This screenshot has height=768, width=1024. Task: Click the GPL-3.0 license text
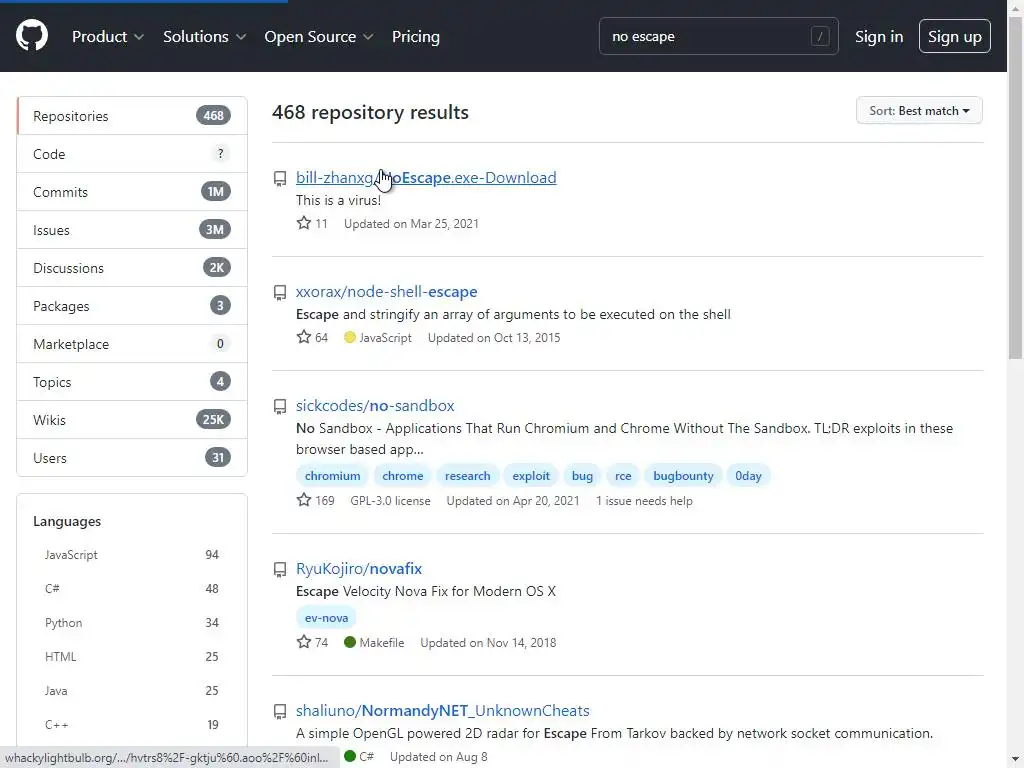[390, 501]
